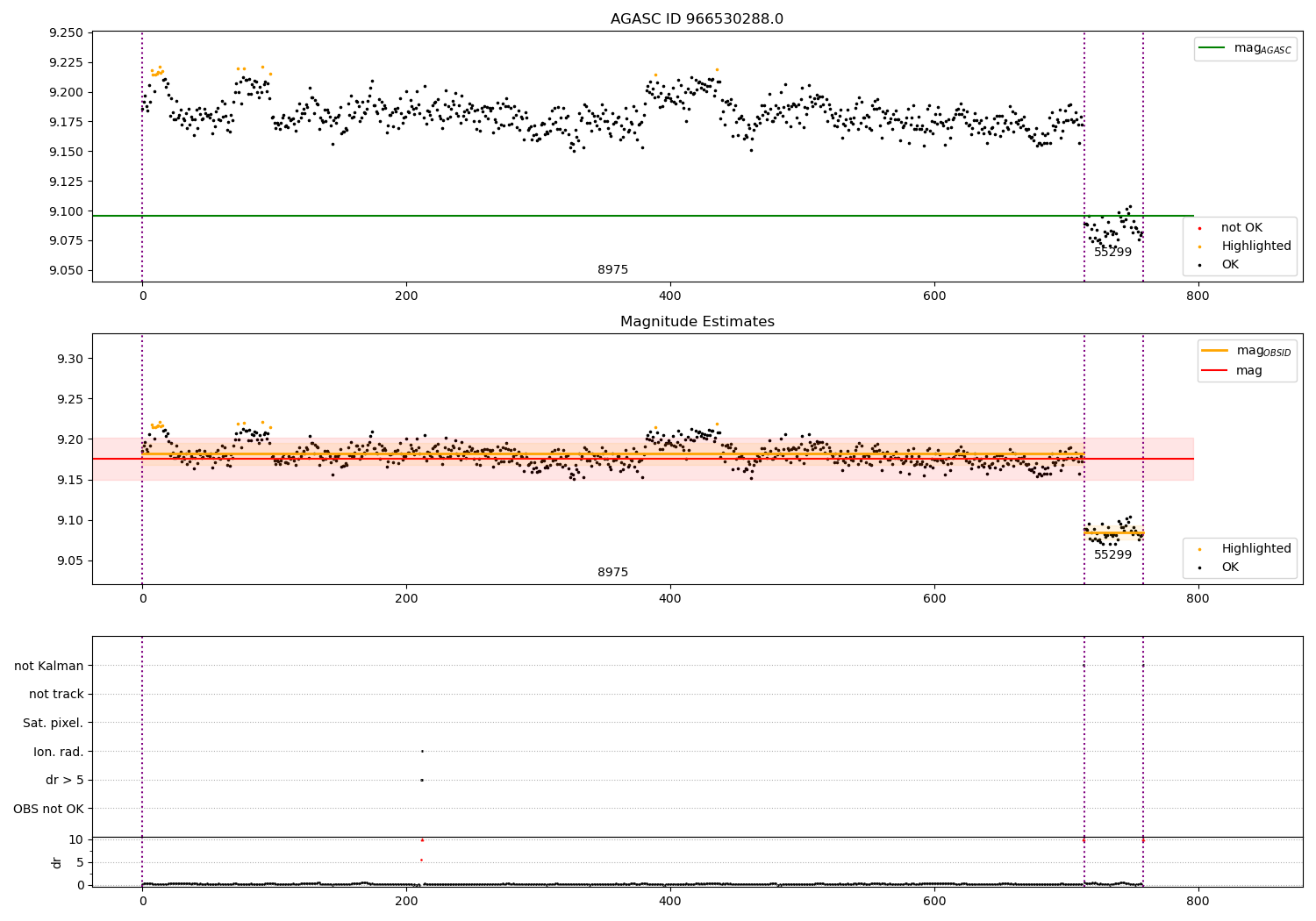The image size is (1316, 921).
Task: Click 'OK' in the Magnitude Estimates legend
Action: (1230, 568)
